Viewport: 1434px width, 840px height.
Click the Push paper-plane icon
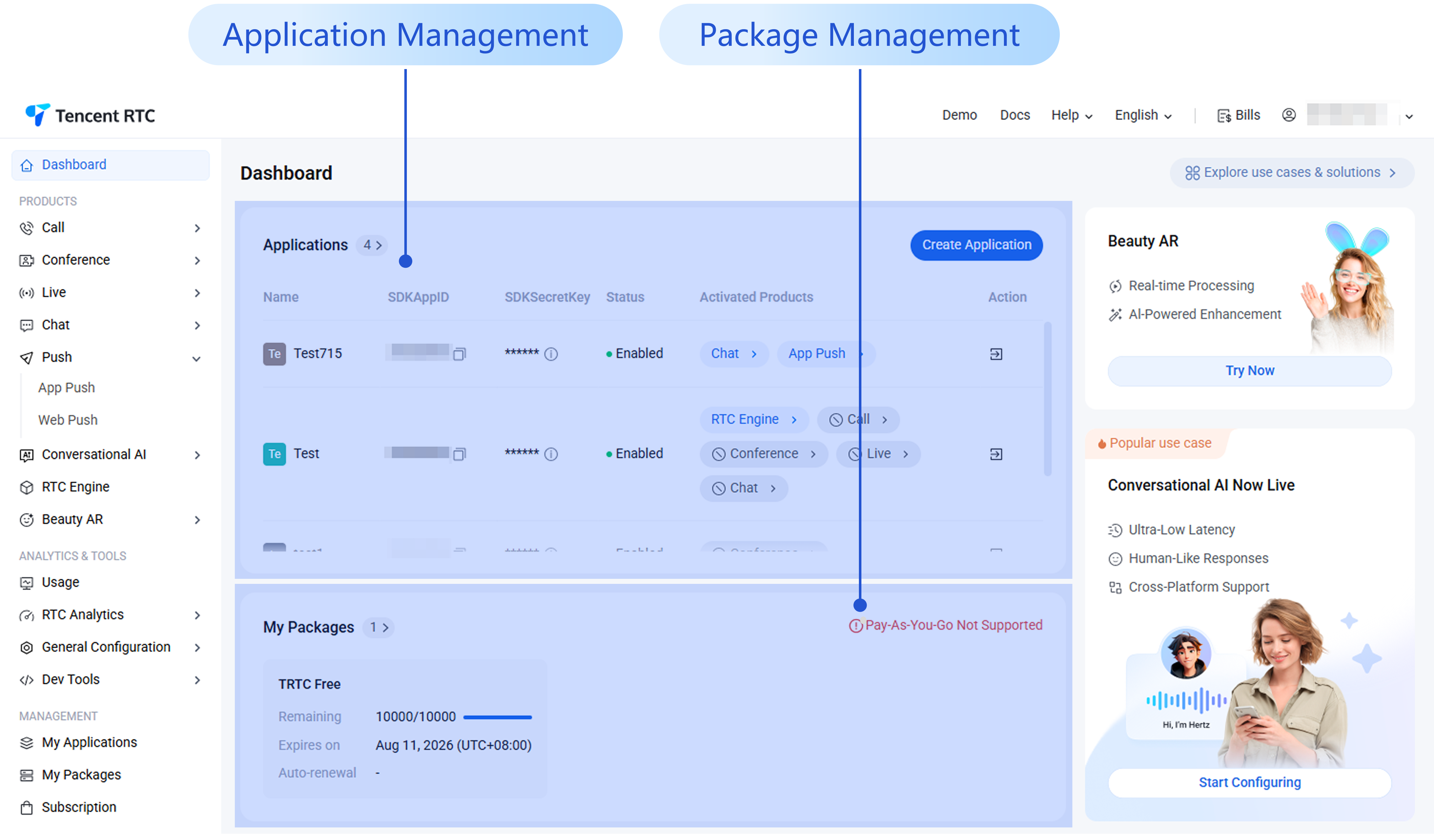point(27,358)
